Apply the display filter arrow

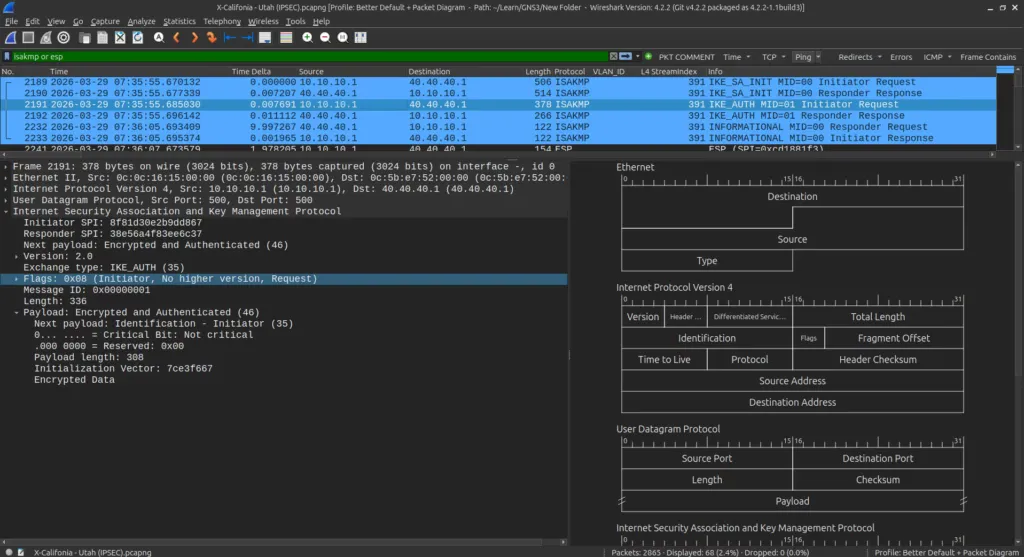[x=626, y=57]
